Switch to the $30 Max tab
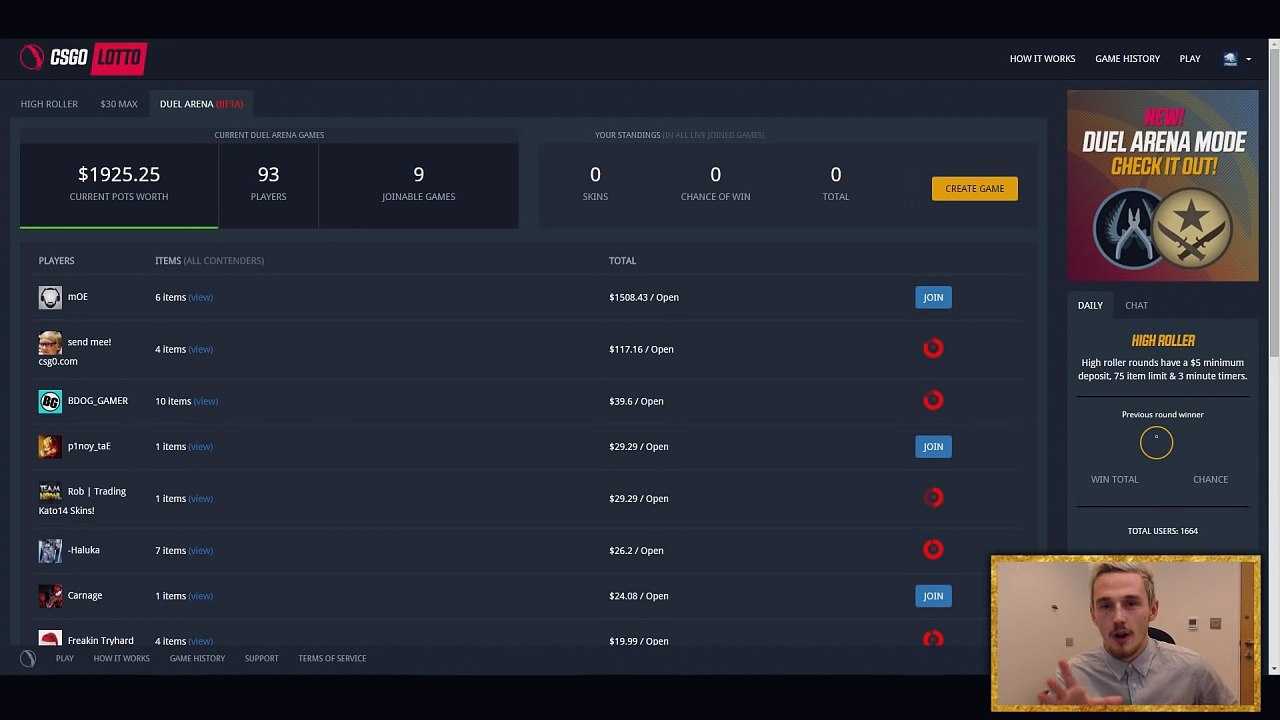The width and height of the screenshot is (1280, 720). coord(119,104)
